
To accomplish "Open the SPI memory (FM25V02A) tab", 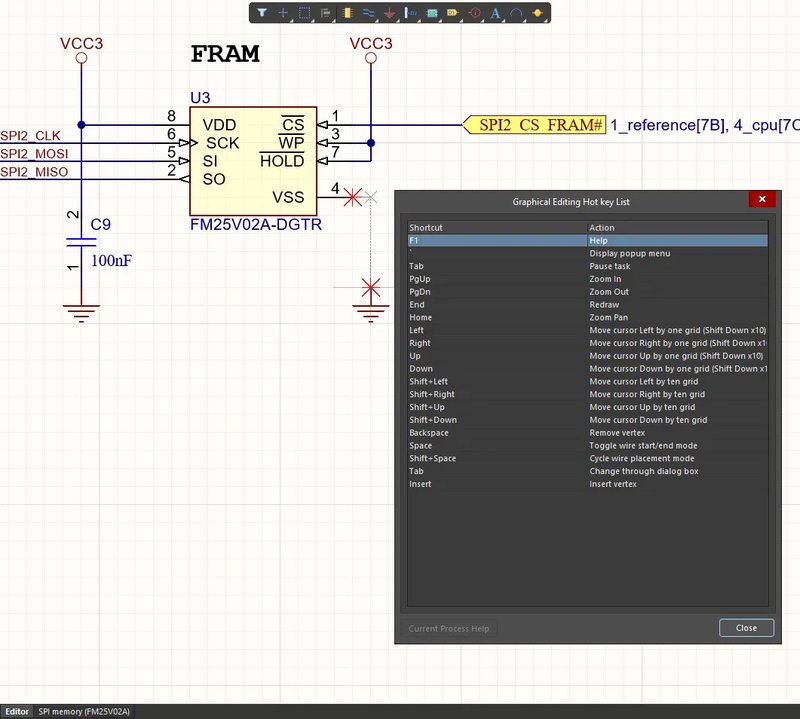I will (x=84, y=711).
